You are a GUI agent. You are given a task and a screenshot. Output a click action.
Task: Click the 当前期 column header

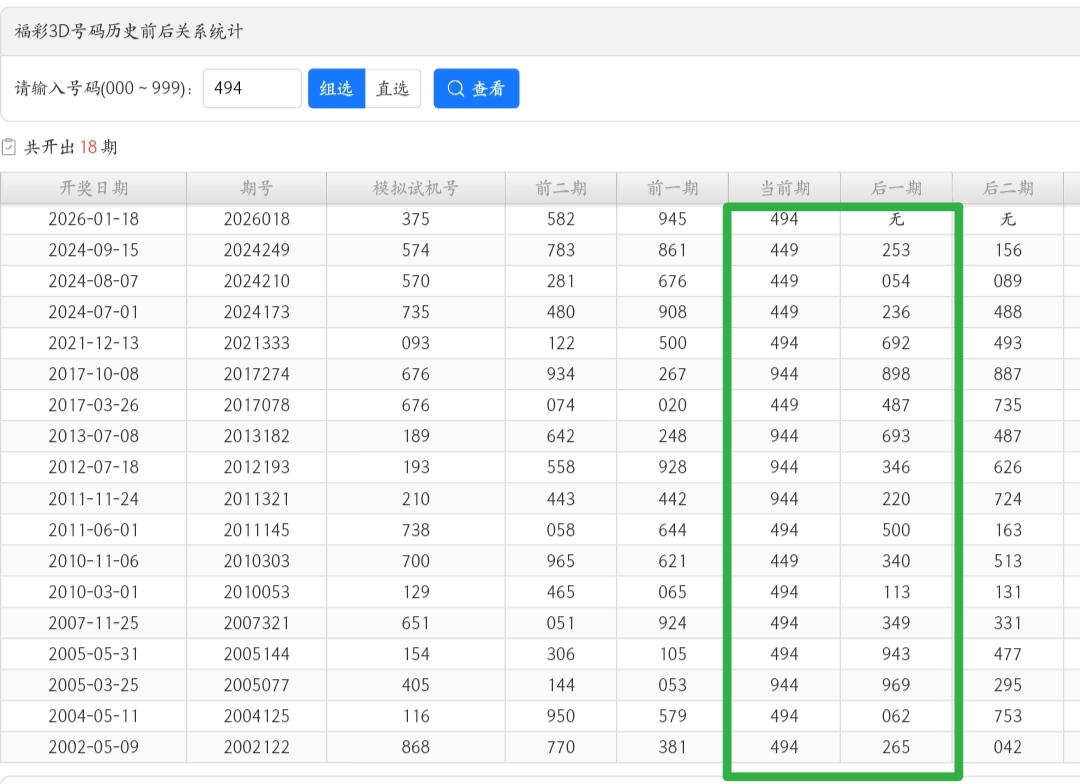(x=785, y=188)
